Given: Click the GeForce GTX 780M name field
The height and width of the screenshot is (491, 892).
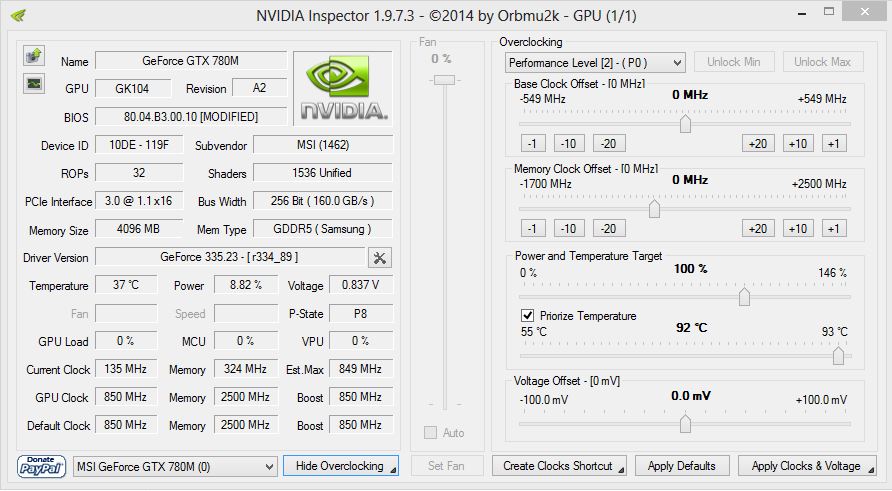Looking at the screenshot, I should coord(191,60).
